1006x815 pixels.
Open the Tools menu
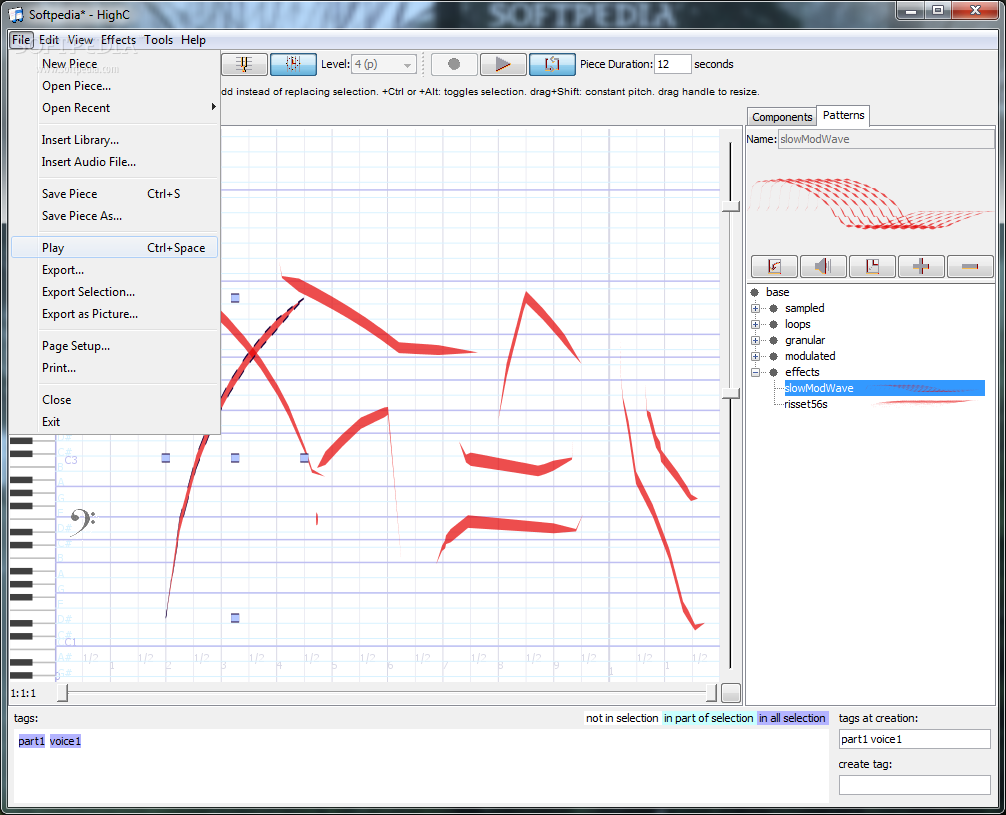coord(158,40)
